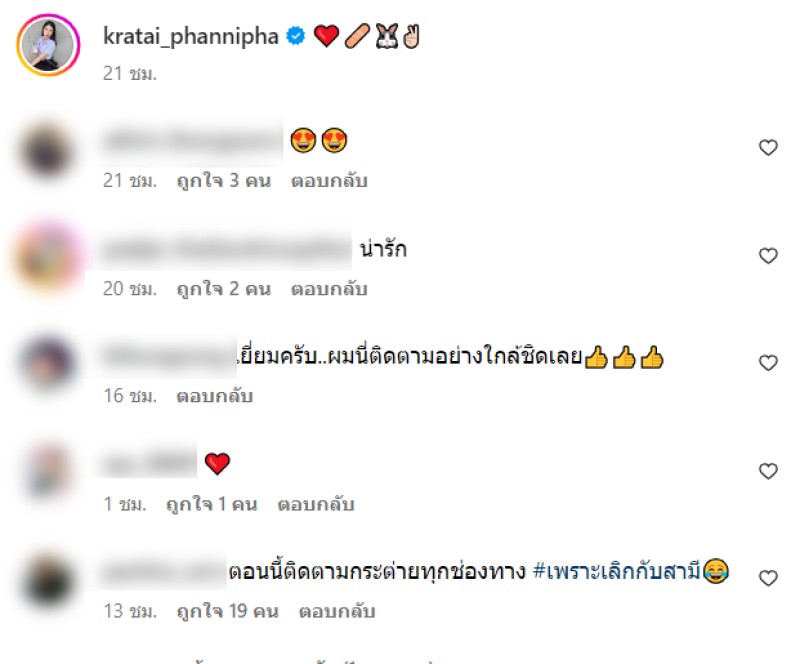The width and height of the screenshot is (800, 664).
Task: Open kratai_phannipha profile picture story
Action: coord(48,45)
